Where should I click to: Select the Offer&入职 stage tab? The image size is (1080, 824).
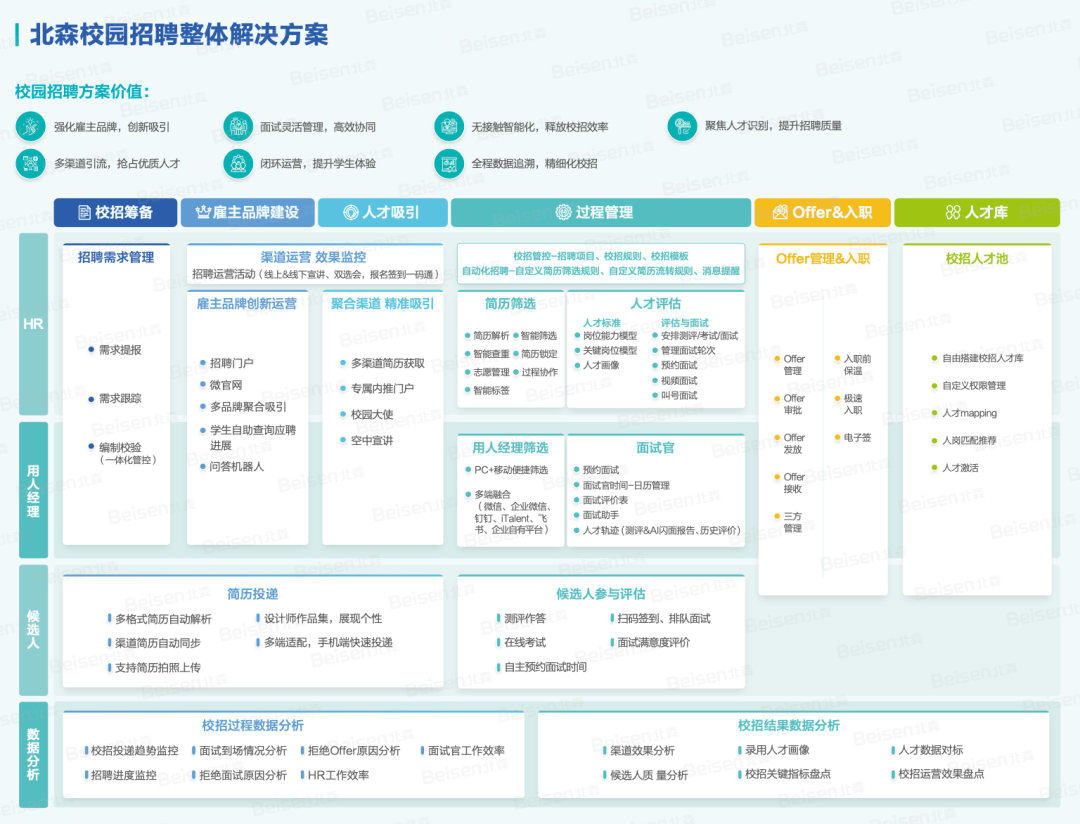822,213
